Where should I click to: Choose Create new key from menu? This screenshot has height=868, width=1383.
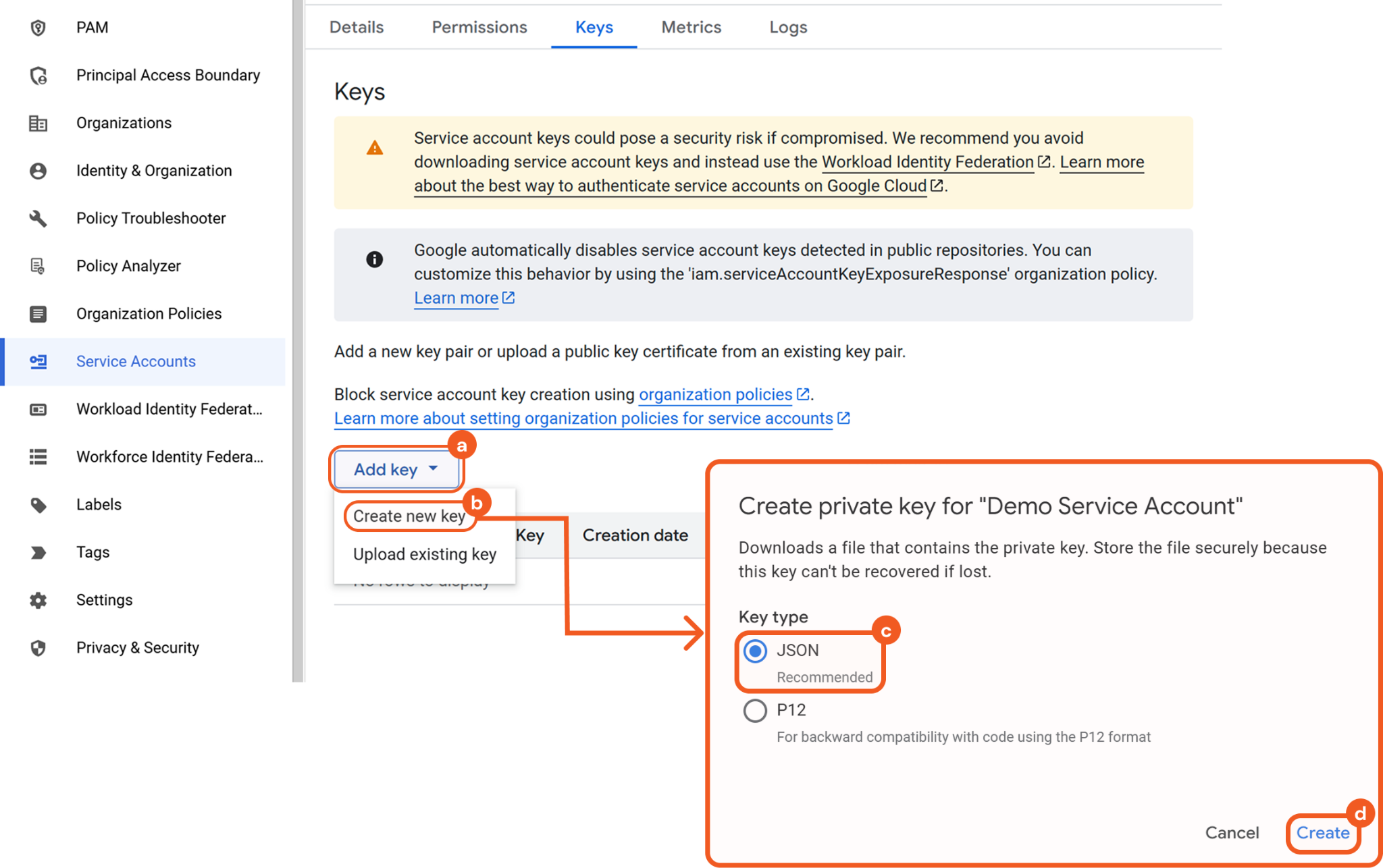409,516
